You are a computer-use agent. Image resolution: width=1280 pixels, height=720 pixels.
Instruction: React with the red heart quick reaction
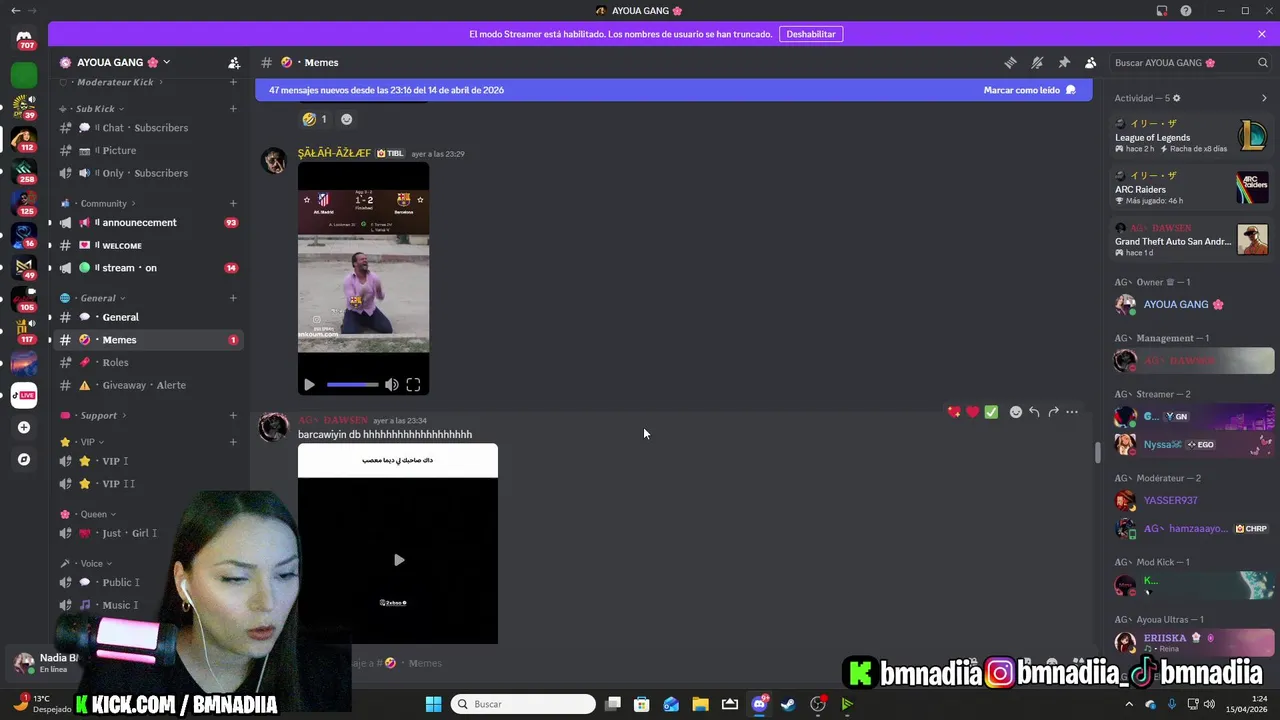(x=972, y=412)
